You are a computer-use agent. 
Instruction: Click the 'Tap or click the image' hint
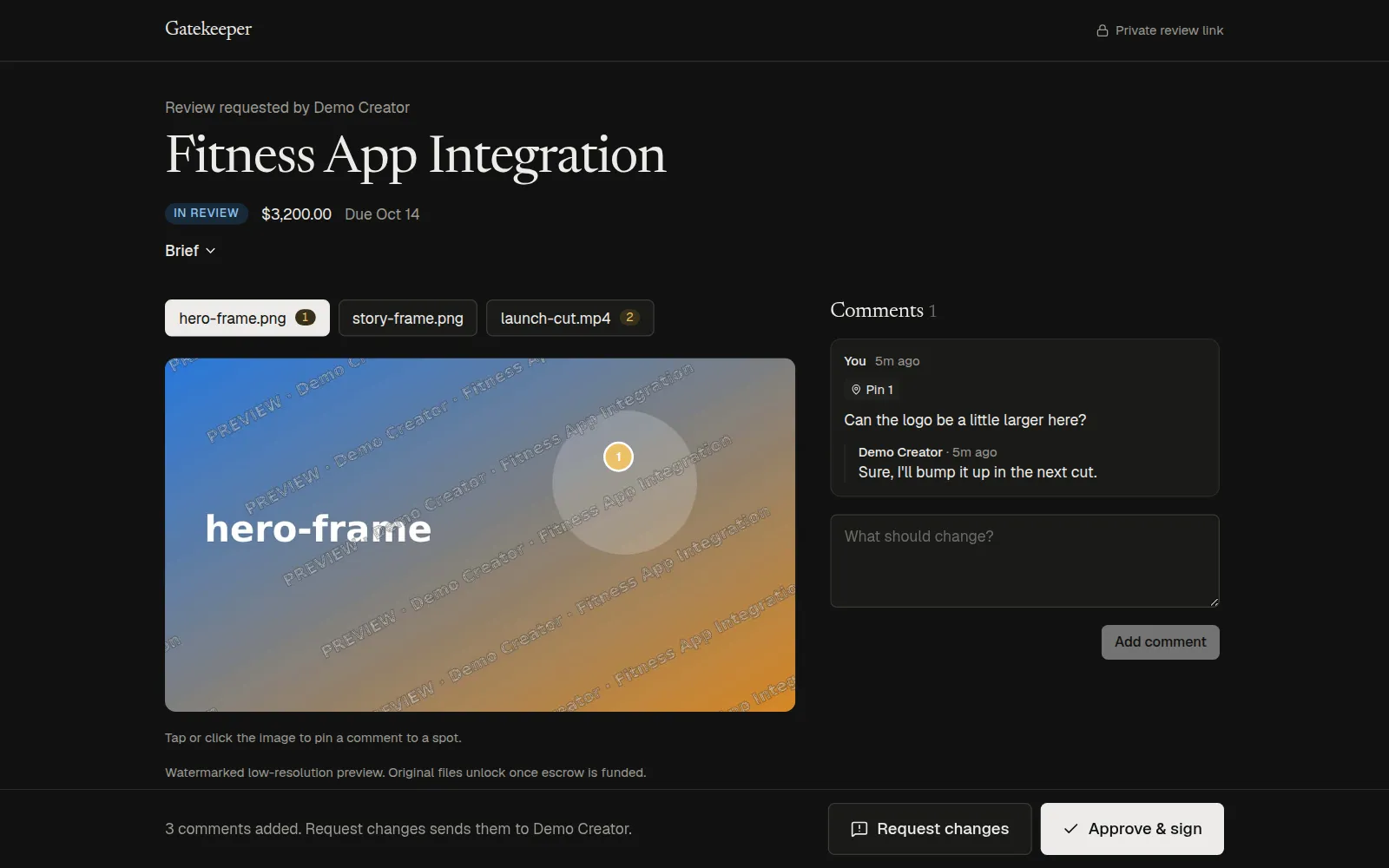tap(313, 738)
